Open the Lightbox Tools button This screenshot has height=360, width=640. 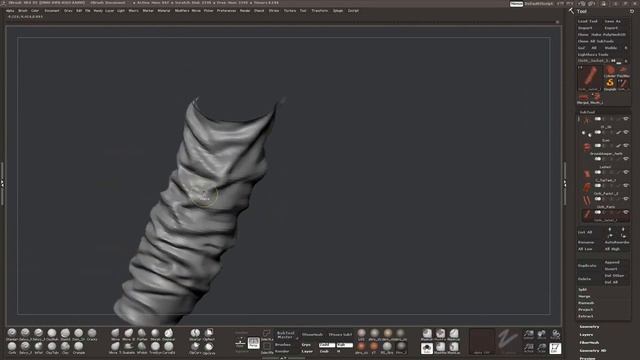click(593, 54)
